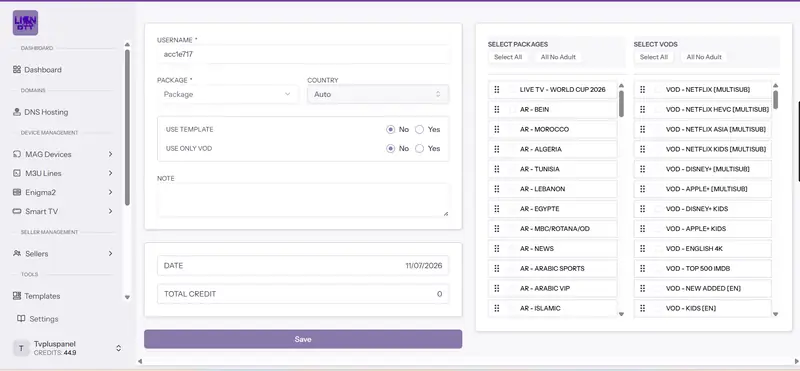Expand the M3U Lines submenu chevron
This screenshot has width=800, height=371.
pos(110,173)
